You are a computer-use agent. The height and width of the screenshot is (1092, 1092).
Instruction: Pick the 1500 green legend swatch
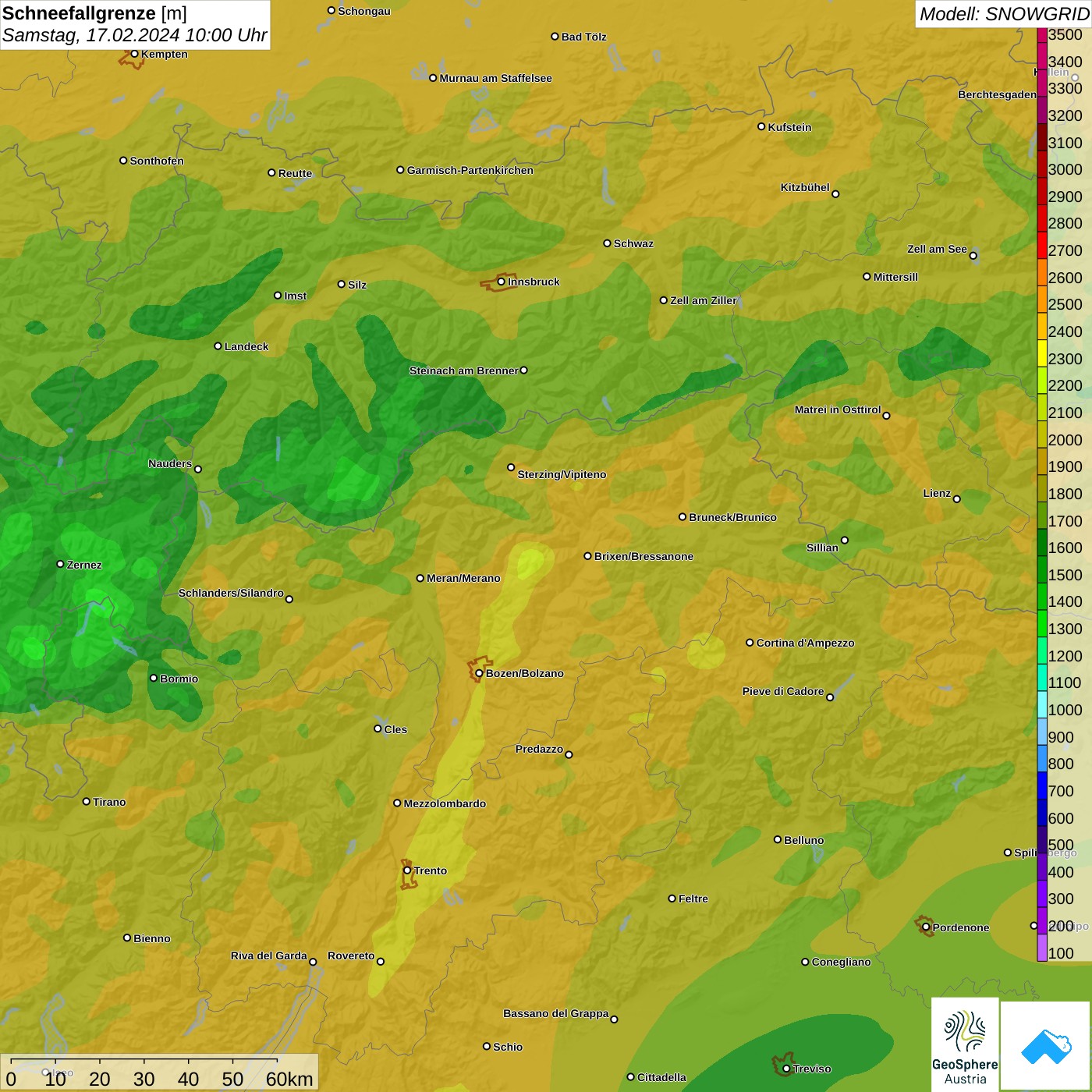tap(1042, 576)
